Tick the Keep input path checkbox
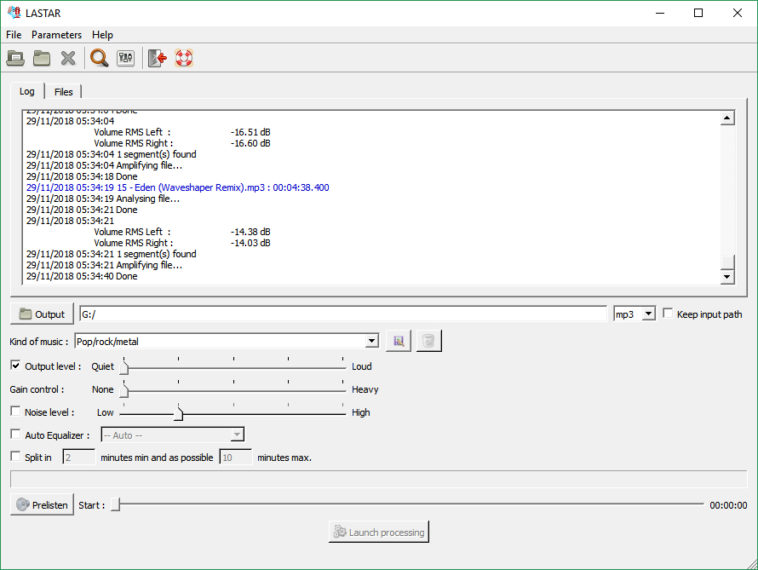 [668, 313]
